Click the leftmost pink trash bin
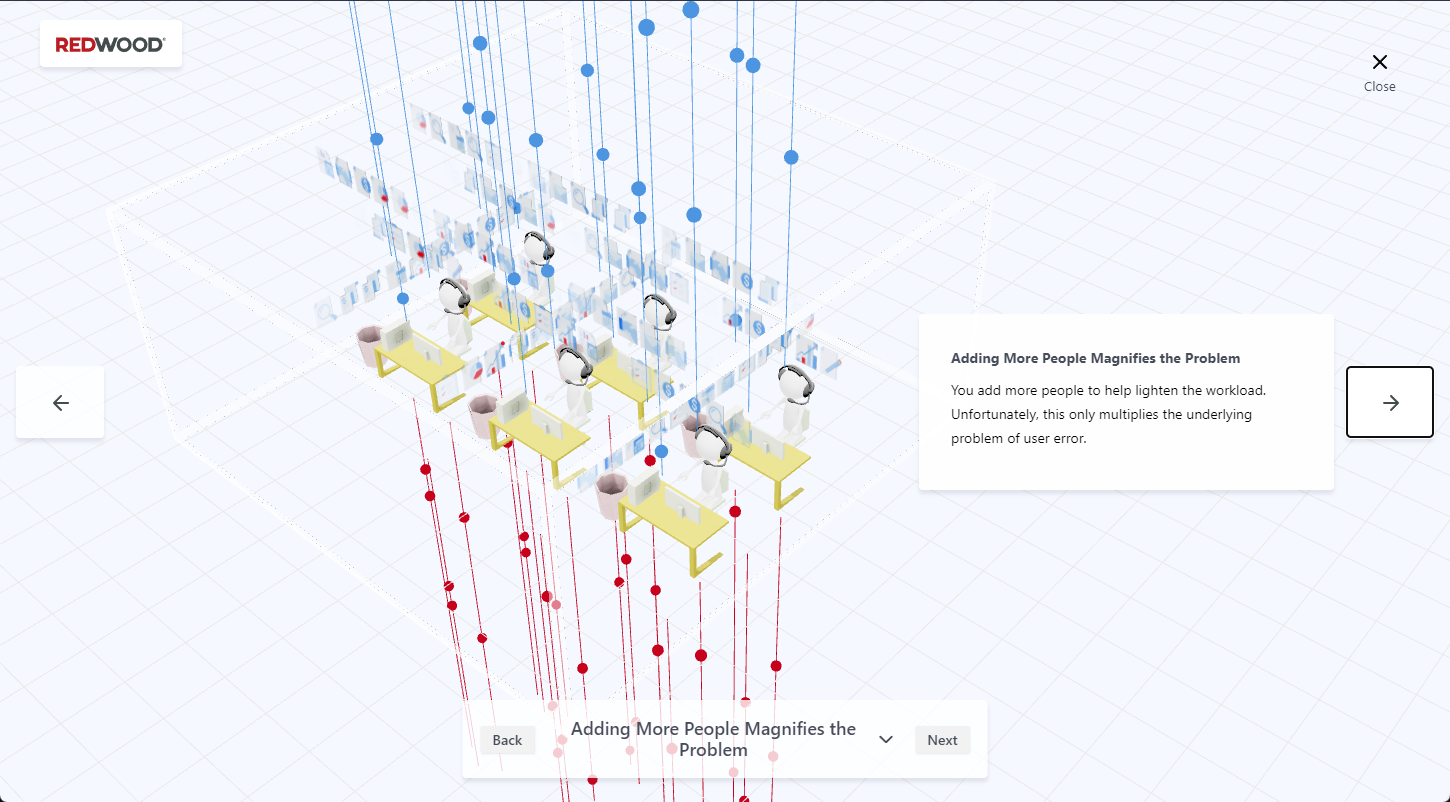The image size is (1450, 802). [371, 346]
